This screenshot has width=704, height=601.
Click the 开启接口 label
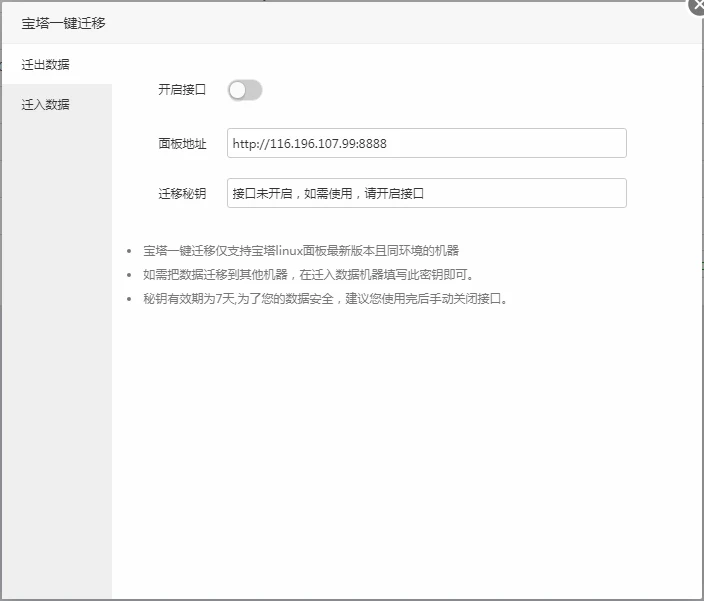182,90
